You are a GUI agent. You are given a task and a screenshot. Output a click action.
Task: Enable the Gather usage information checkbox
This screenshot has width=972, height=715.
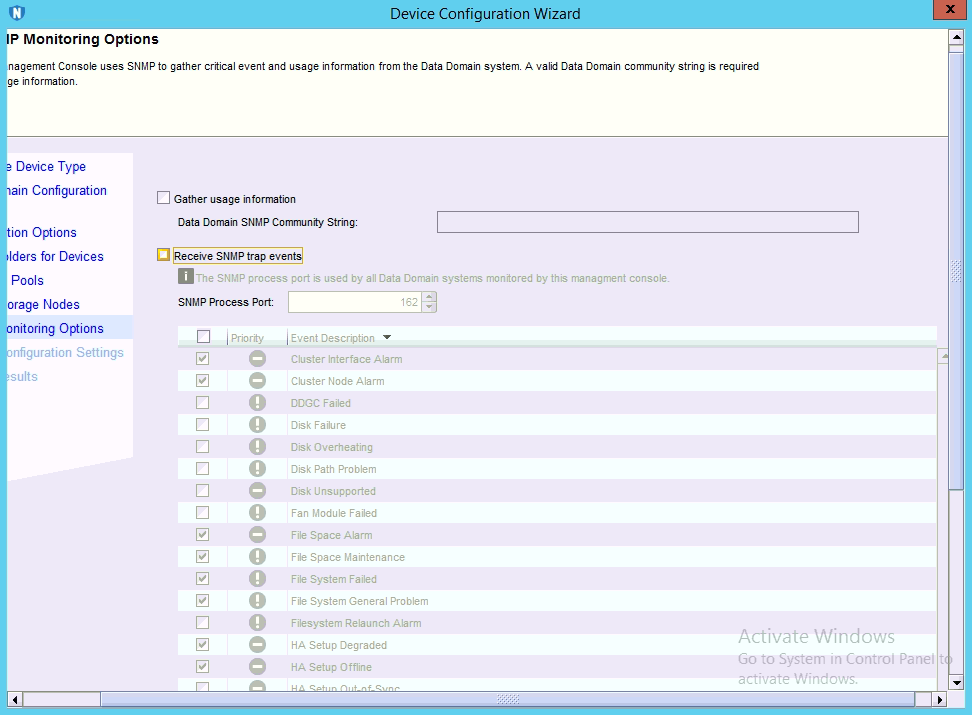164,198
